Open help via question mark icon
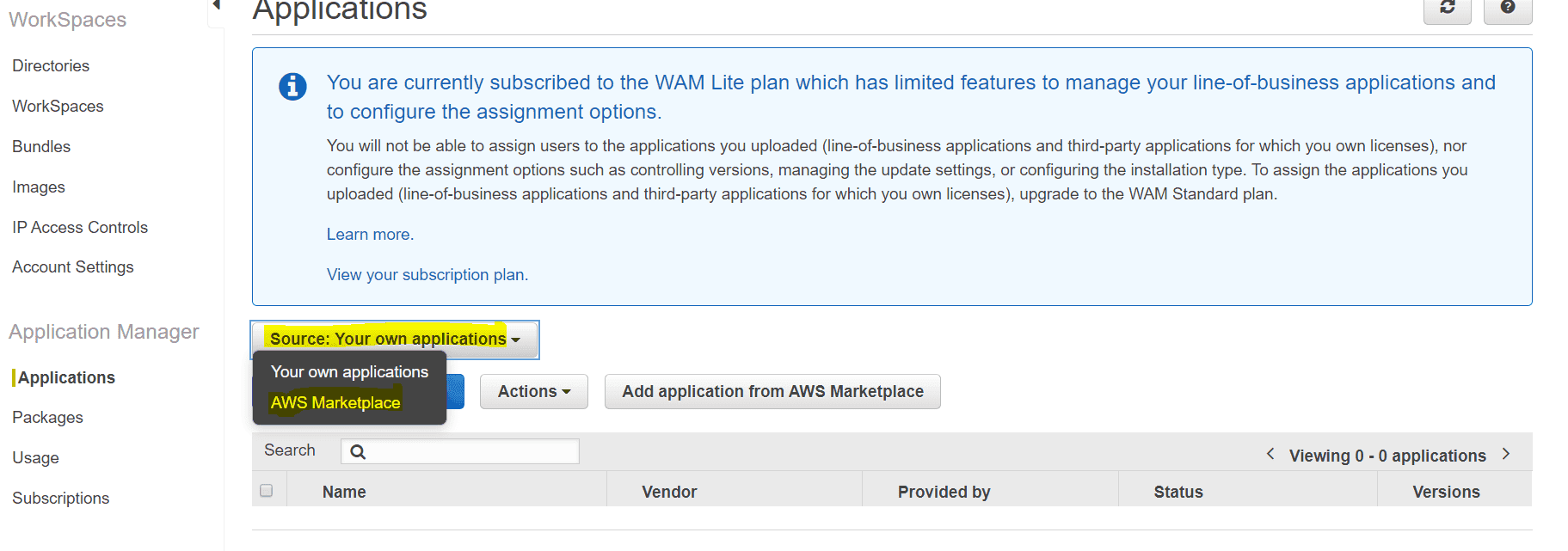1568x551 pixels. pos(1507,9)
